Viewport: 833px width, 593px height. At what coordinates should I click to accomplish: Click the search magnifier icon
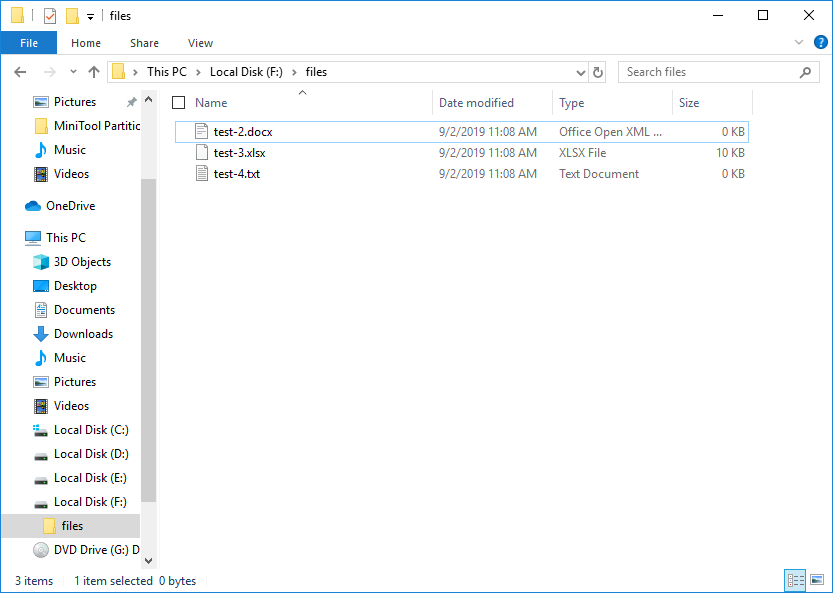pos(805,72)
